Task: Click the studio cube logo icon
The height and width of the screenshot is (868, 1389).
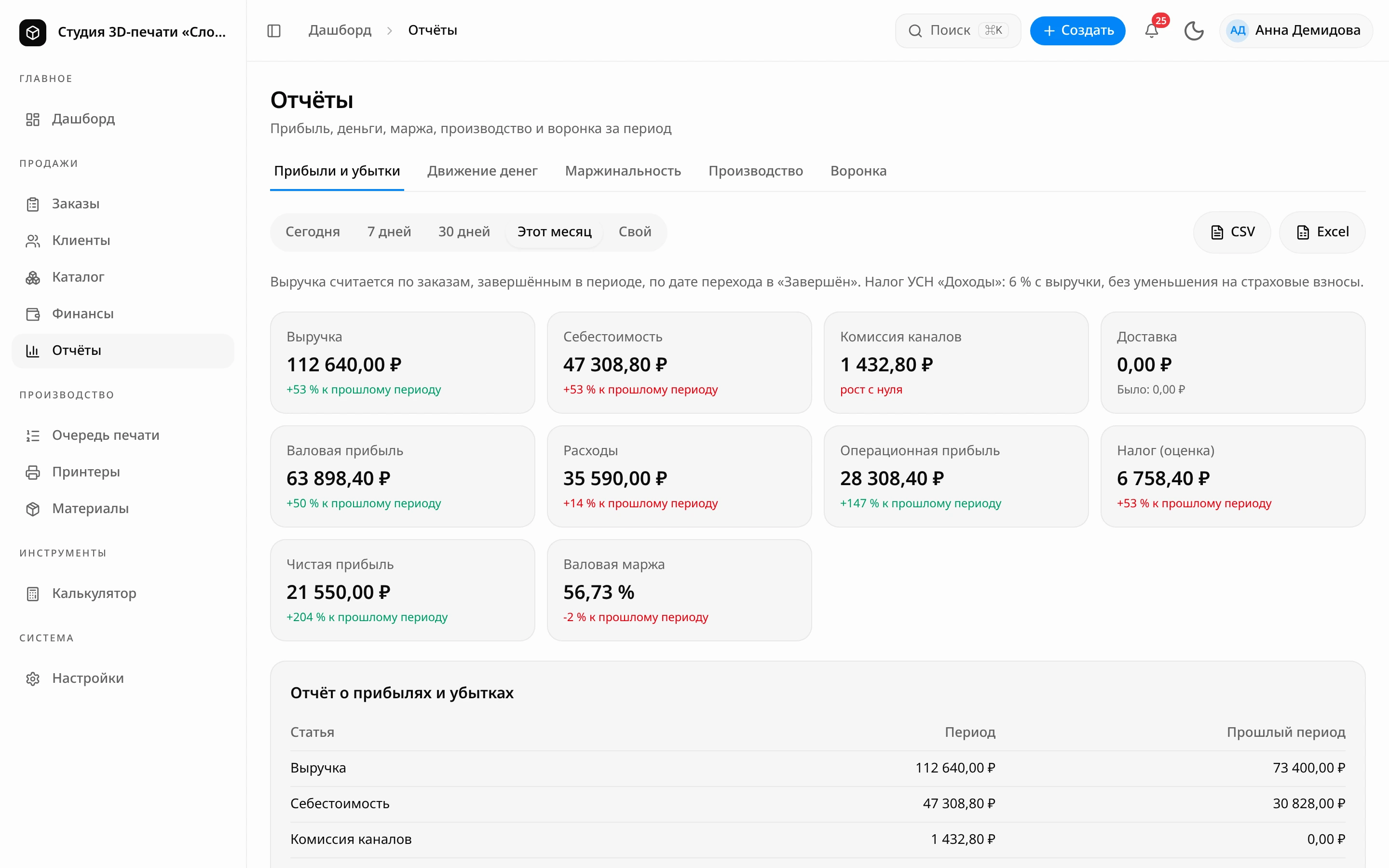Action: (33, 32)
